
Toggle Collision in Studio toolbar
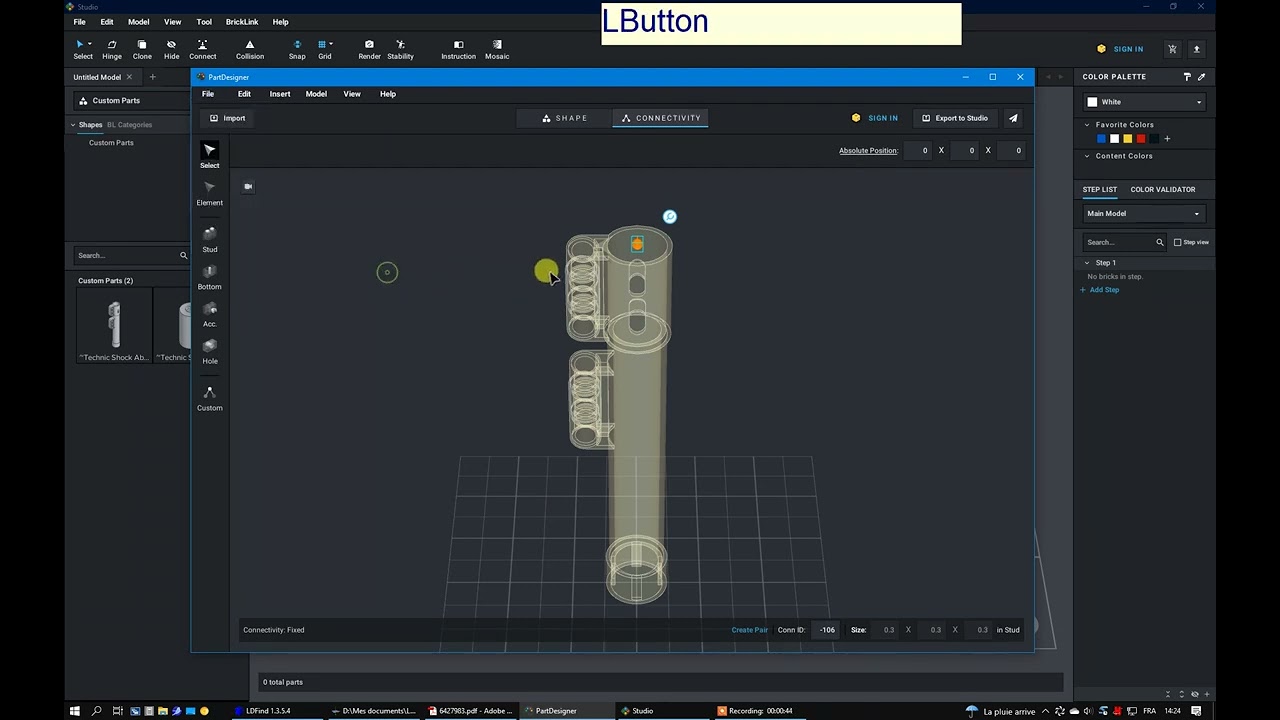pyautogui.click(x=250, y=49)
